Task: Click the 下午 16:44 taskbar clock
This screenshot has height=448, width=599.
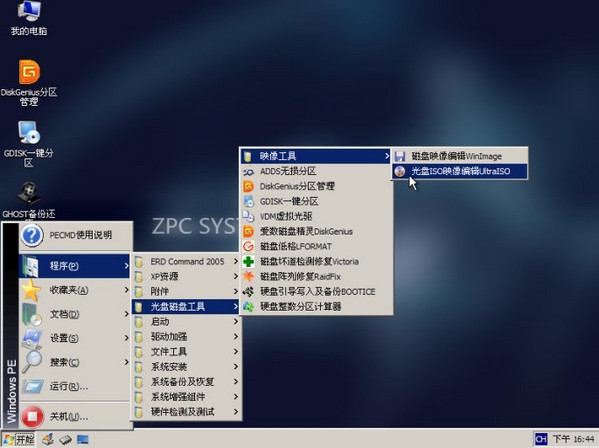Action: click(x=573, y=439)
